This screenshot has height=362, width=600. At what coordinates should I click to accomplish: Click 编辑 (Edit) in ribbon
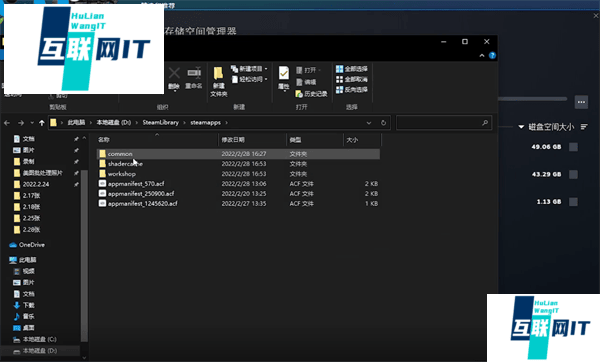[x=306, y=82]
